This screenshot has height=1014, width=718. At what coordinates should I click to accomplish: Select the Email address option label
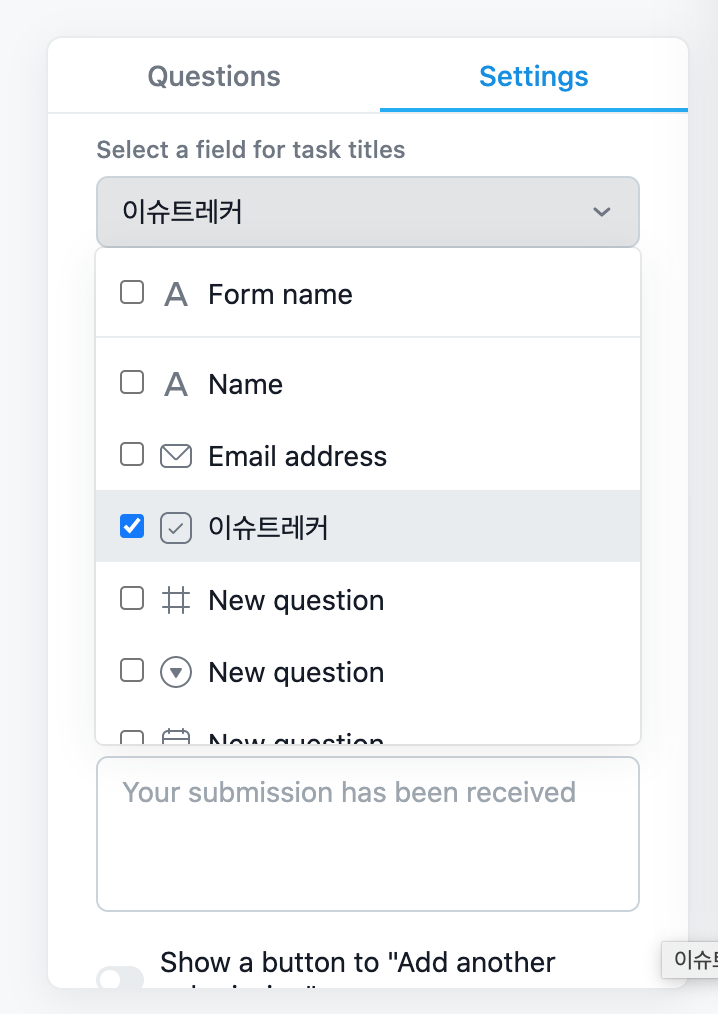tap(297, 456)
